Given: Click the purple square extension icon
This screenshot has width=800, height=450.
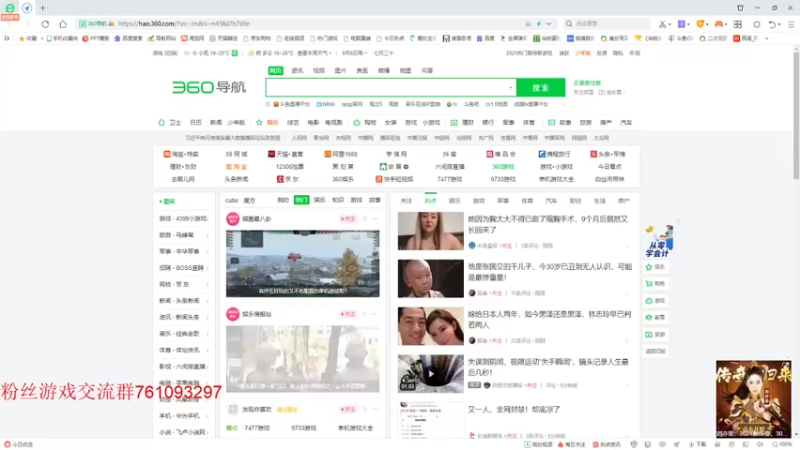Looking at the screenshot, I should click(x=681, y=24).
